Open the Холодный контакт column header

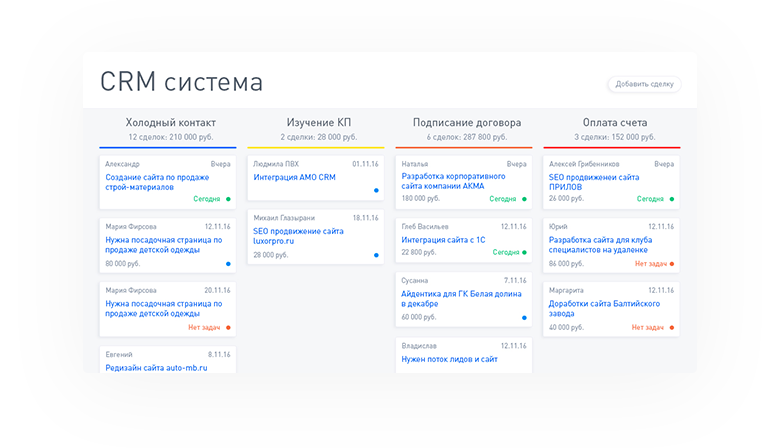171,122
